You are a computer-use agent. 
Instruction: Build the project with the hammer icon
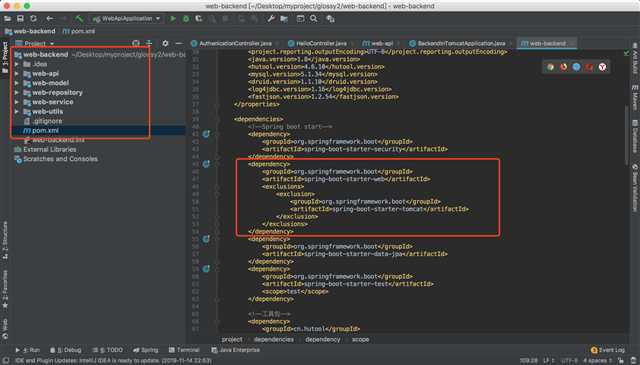coord(79,19)
